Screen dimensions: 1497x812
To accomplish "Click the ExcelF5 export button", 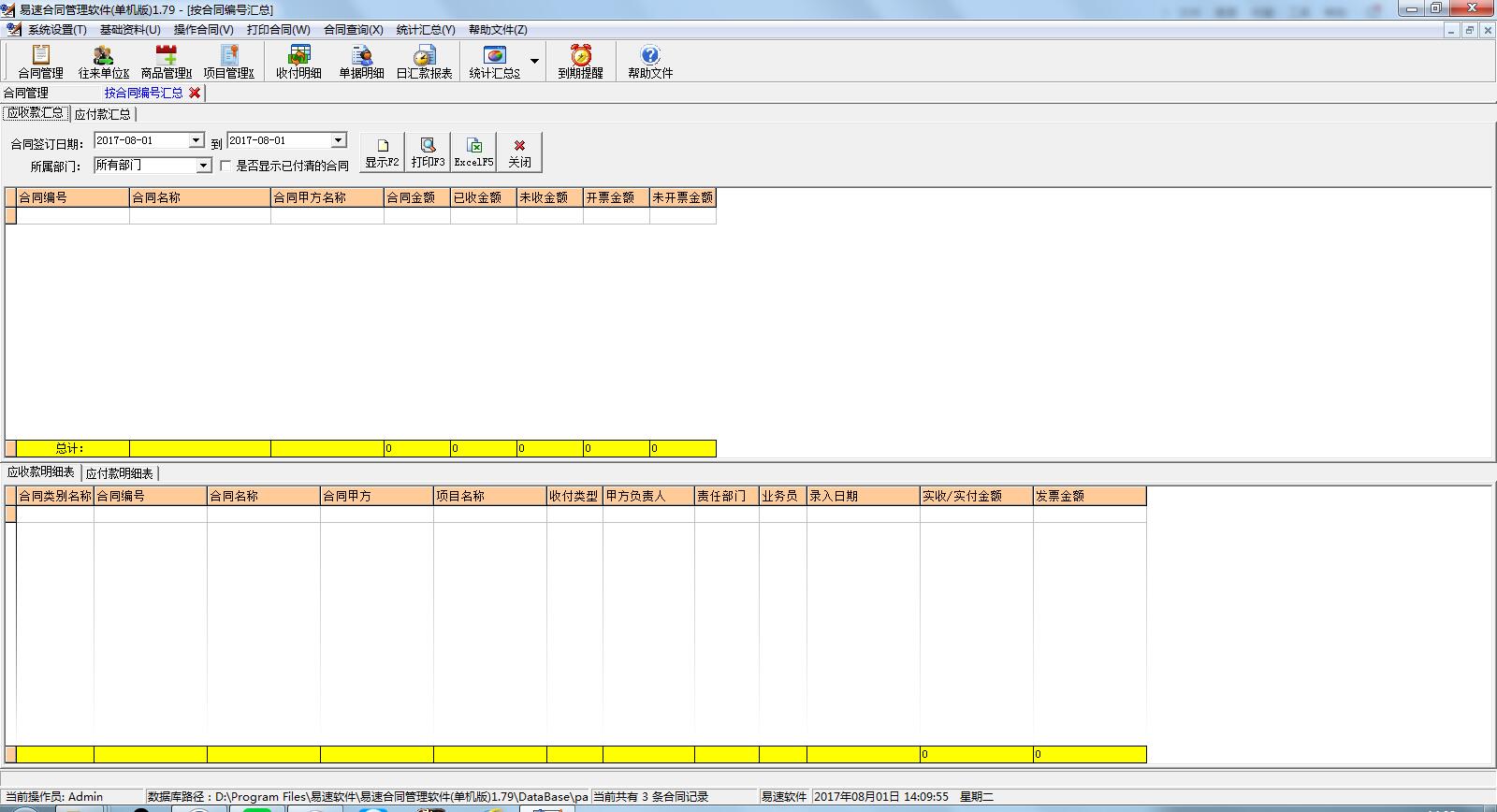I will (473, 152).
